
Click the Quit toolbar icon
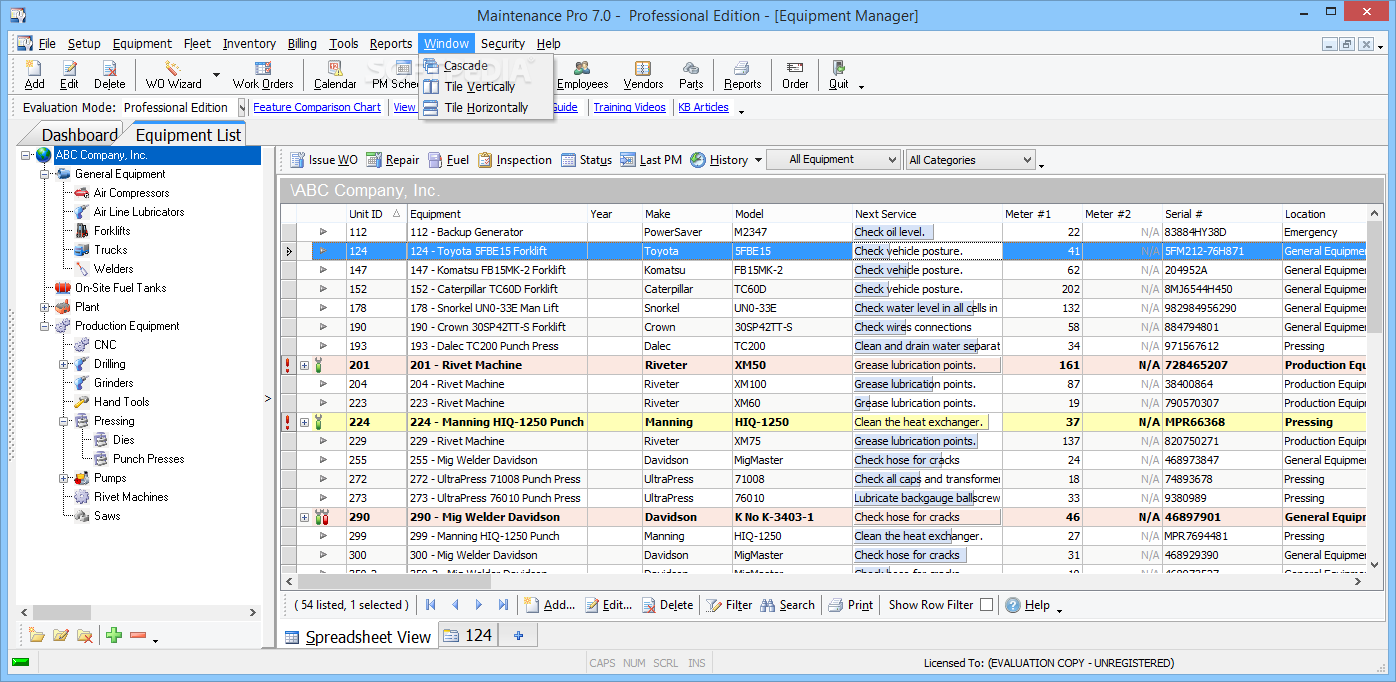pyautogui.click(x=839, y=75)
